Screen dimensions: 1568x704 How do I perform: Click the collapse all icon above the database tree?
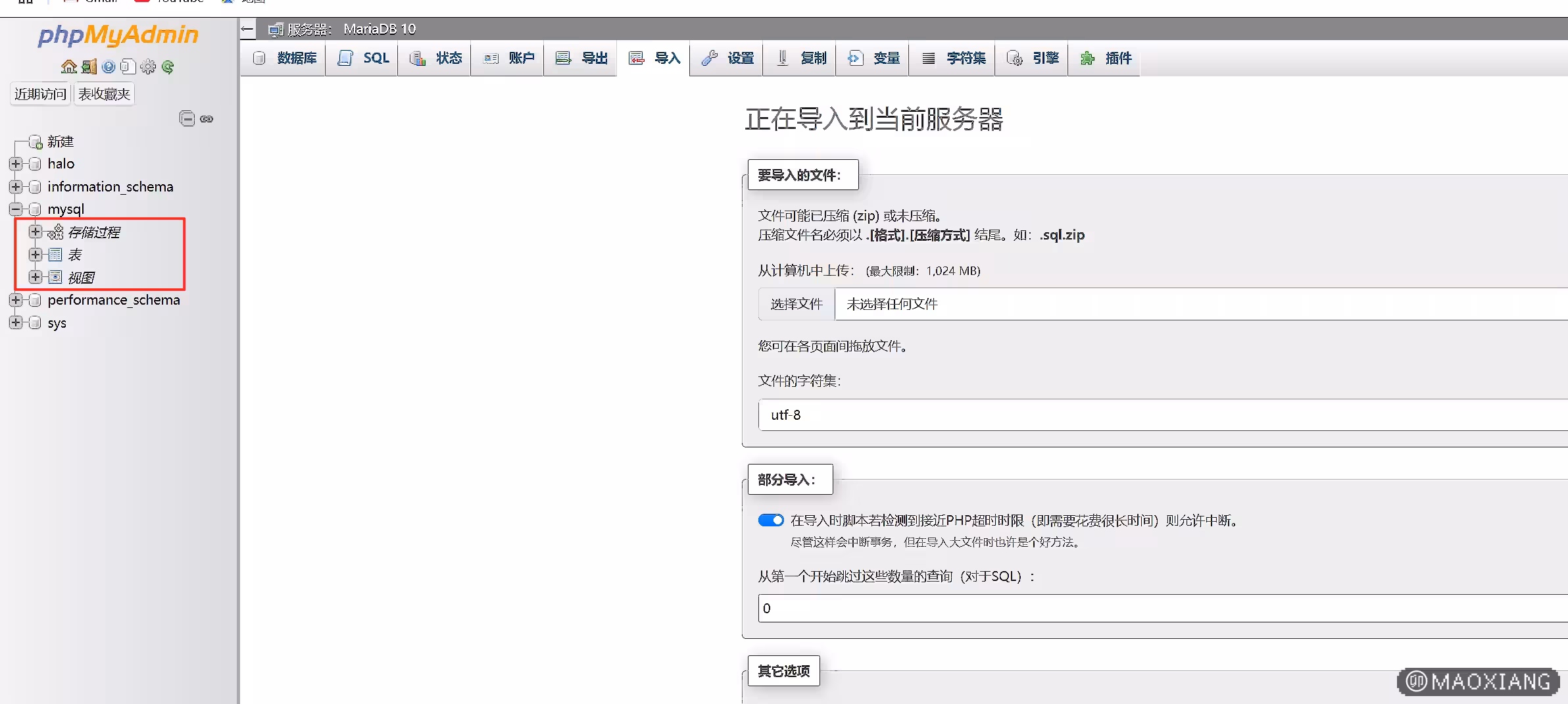[x=187, y=118]
